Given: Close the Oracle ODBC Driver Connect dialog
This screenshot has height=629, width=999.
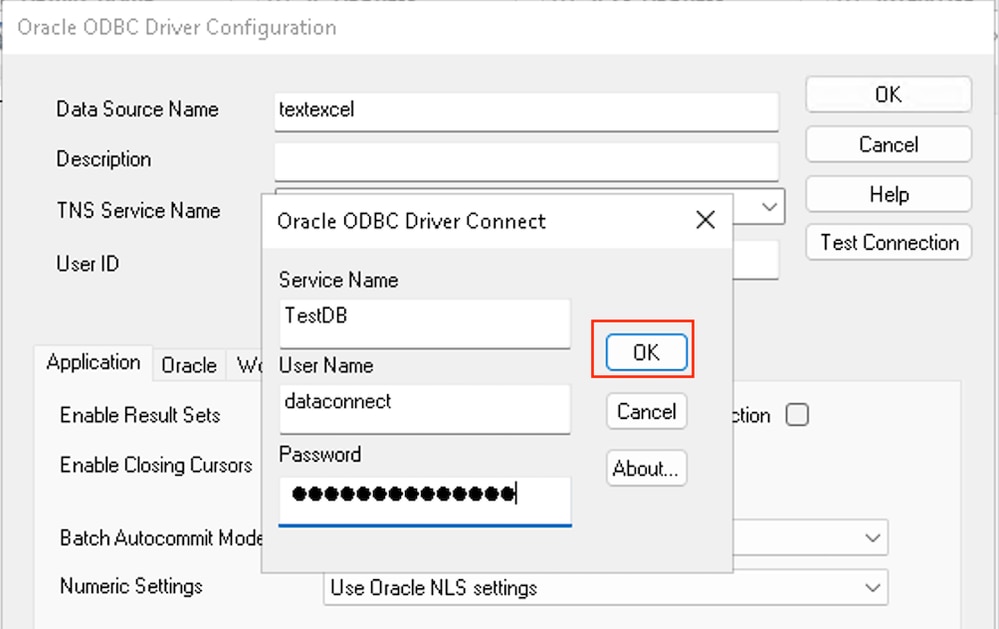Looking at the screenshot, I should pyautogui.click(x=705, y=221).
